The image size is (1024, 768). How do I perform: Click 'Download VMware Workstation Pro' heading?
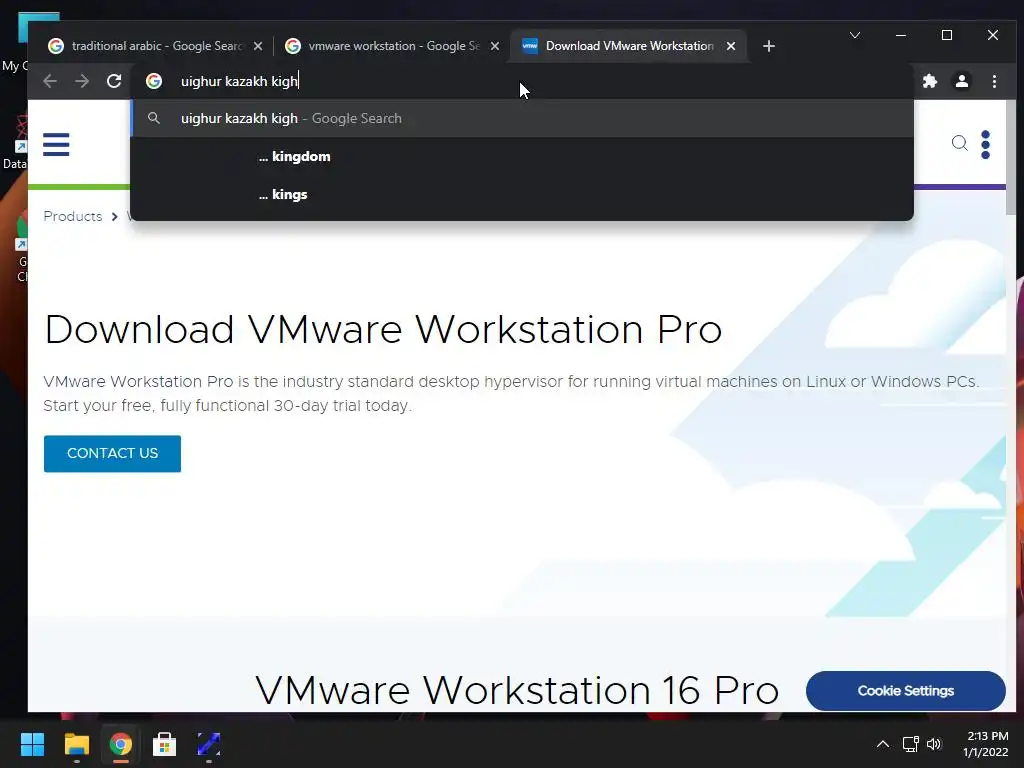coord(383,329)
